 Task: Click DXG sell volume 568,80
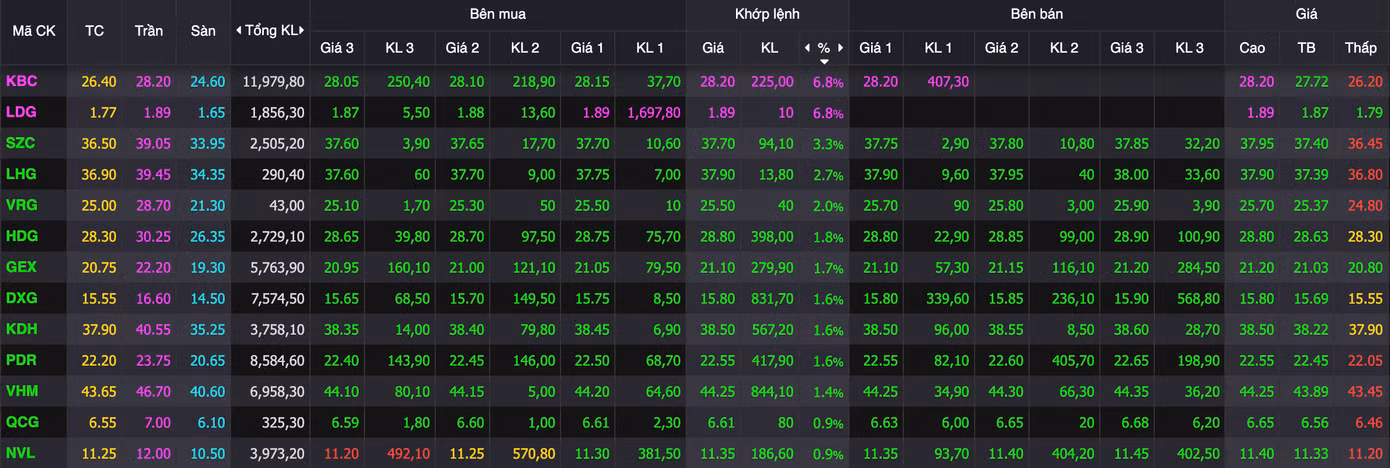pyautogui.click(x=1198, y=299)
